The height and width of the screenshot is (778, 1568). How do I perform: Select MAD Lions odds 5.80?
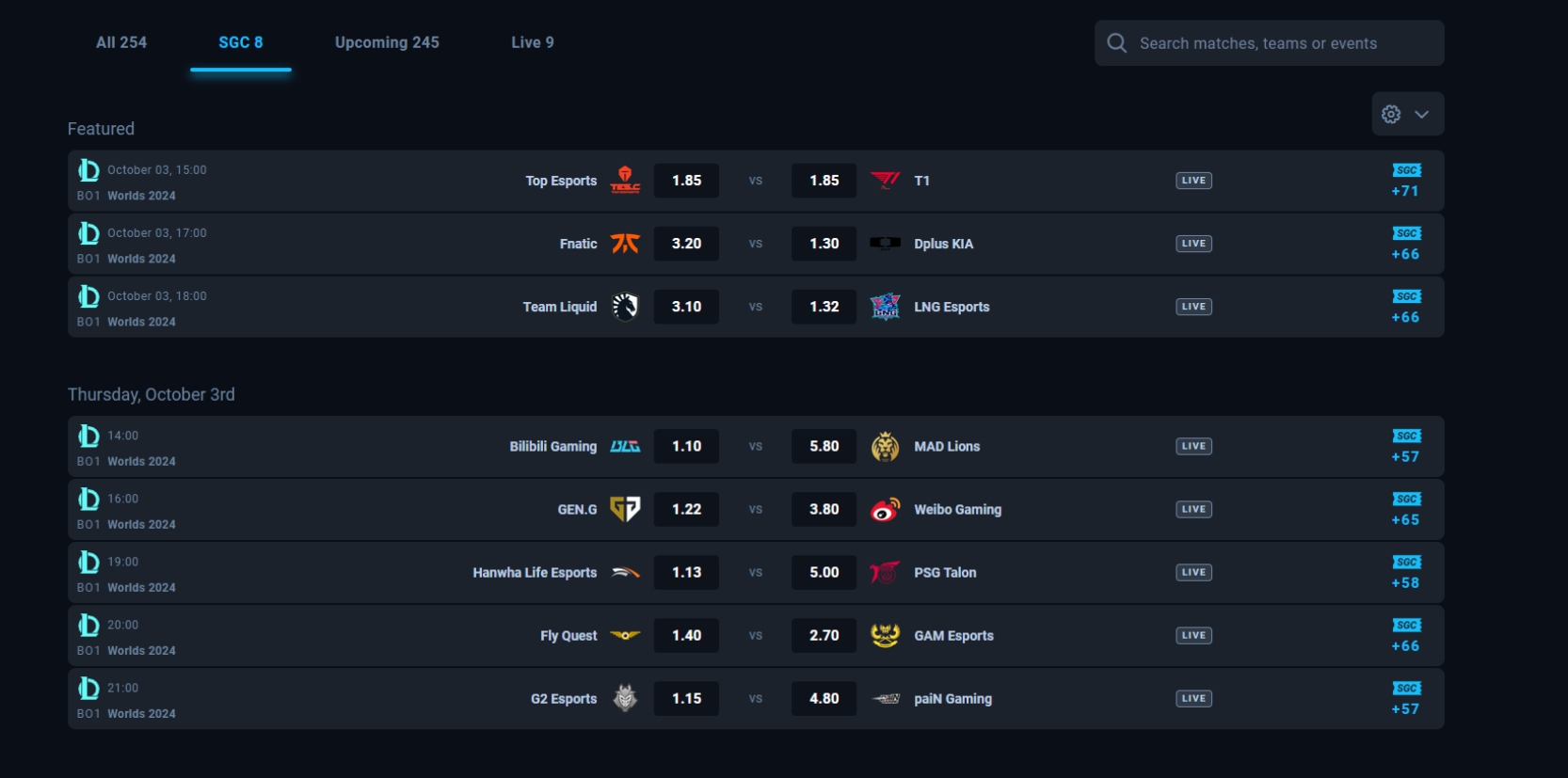pos(824,446)
